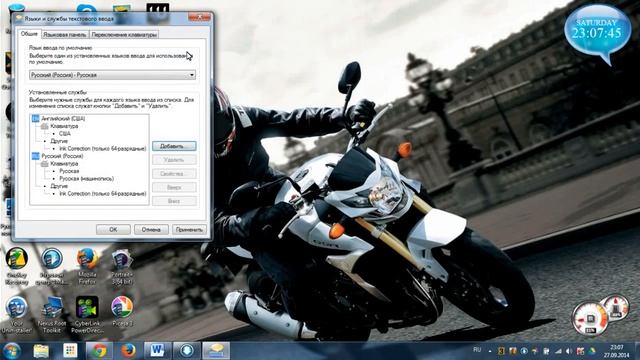
Task: Click the language settings taskbar button
Action: (x=216, y=351)
